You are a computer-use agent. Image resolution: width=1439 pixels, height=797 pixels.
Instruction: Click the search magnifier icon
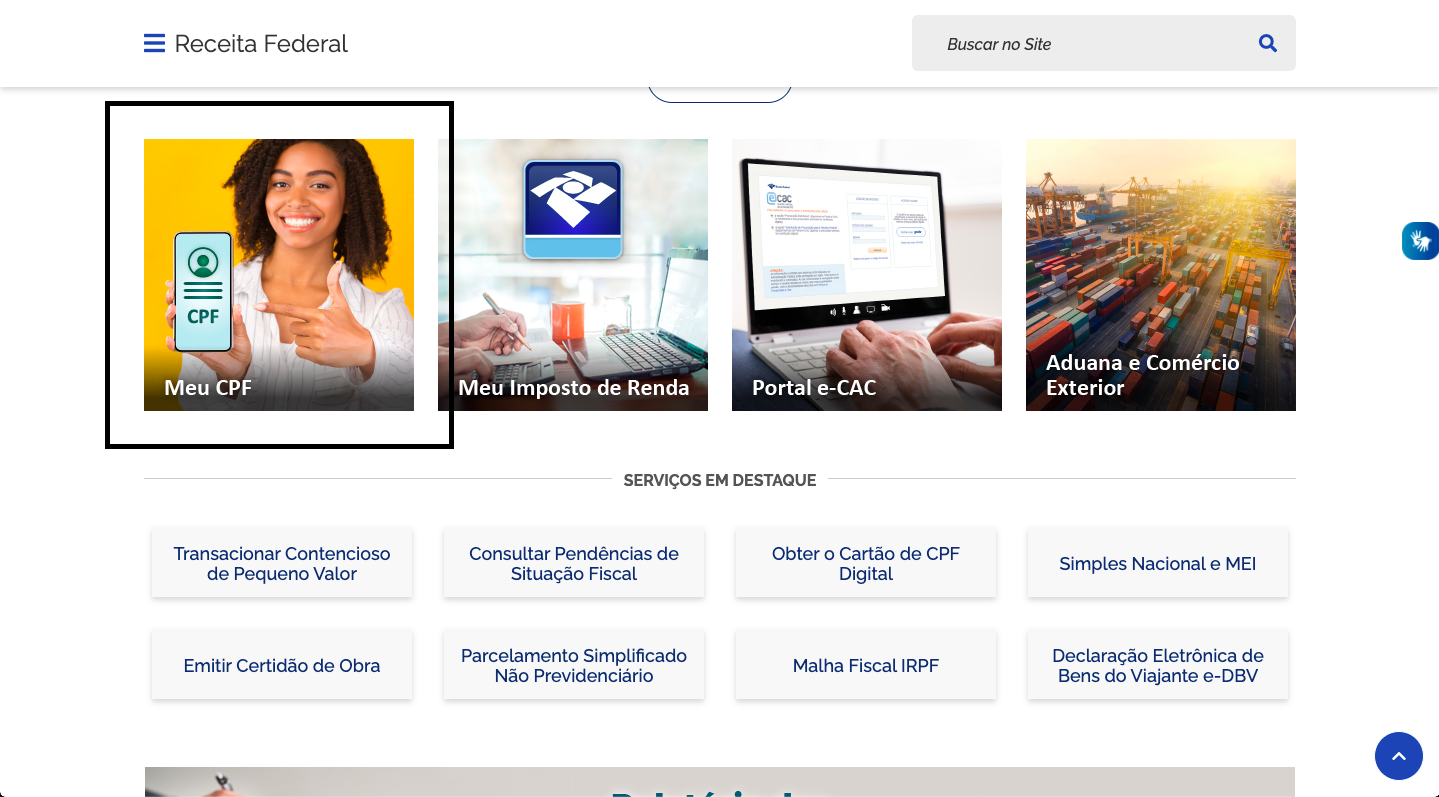click(1267, 43)
